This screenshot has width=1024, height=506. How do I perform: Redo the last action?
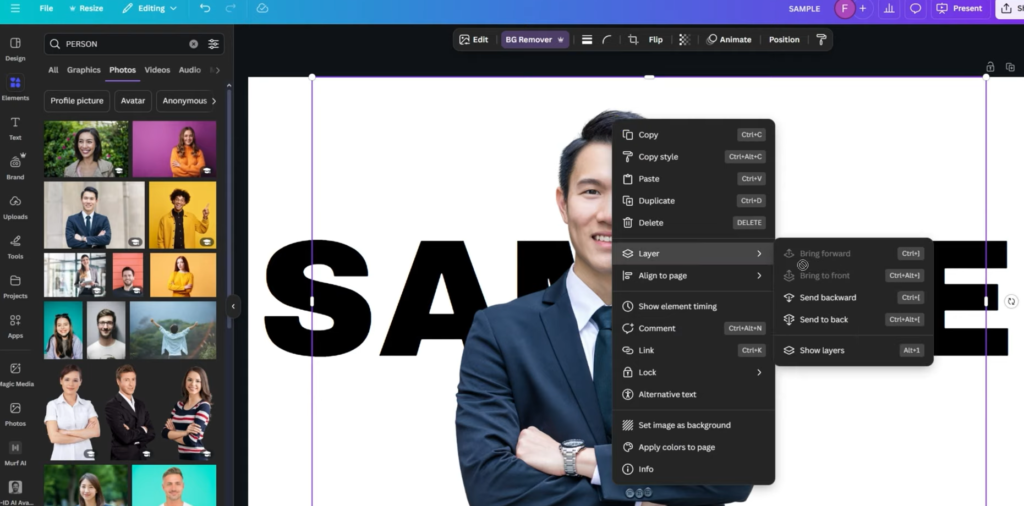[x=231, y=8]
